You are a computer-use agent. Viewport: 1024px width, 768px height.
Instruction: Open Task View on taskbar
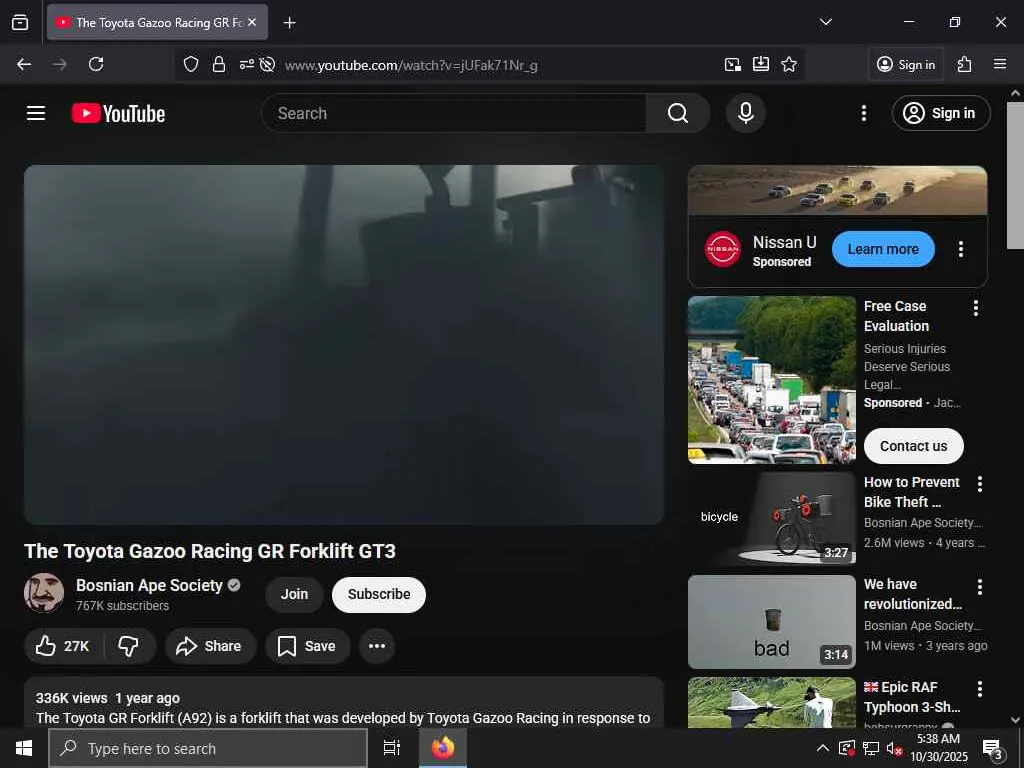[392, 748]
